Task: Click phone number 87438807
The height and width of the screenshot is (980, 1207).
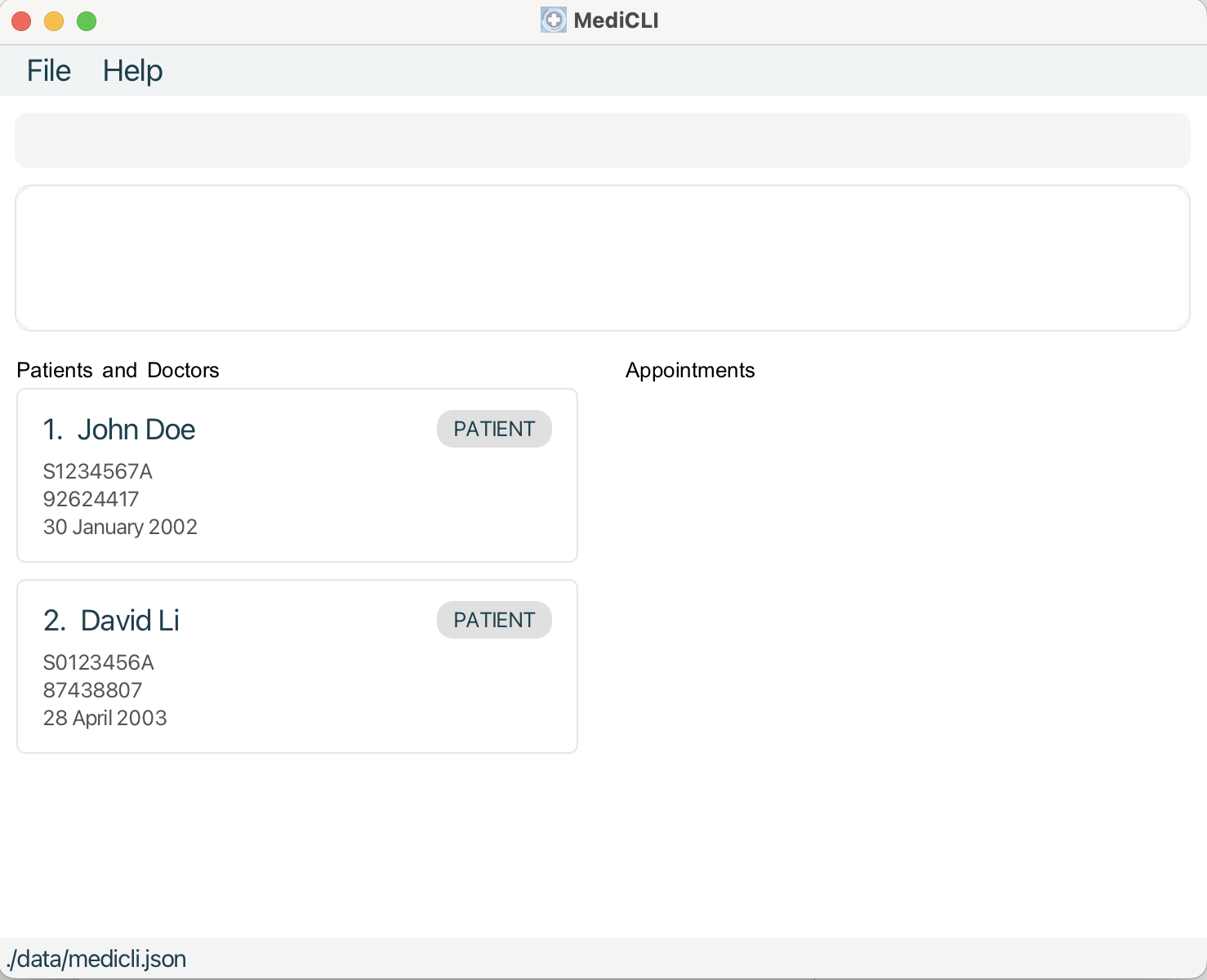Action: pyautogui.click(x=92, y=690)
